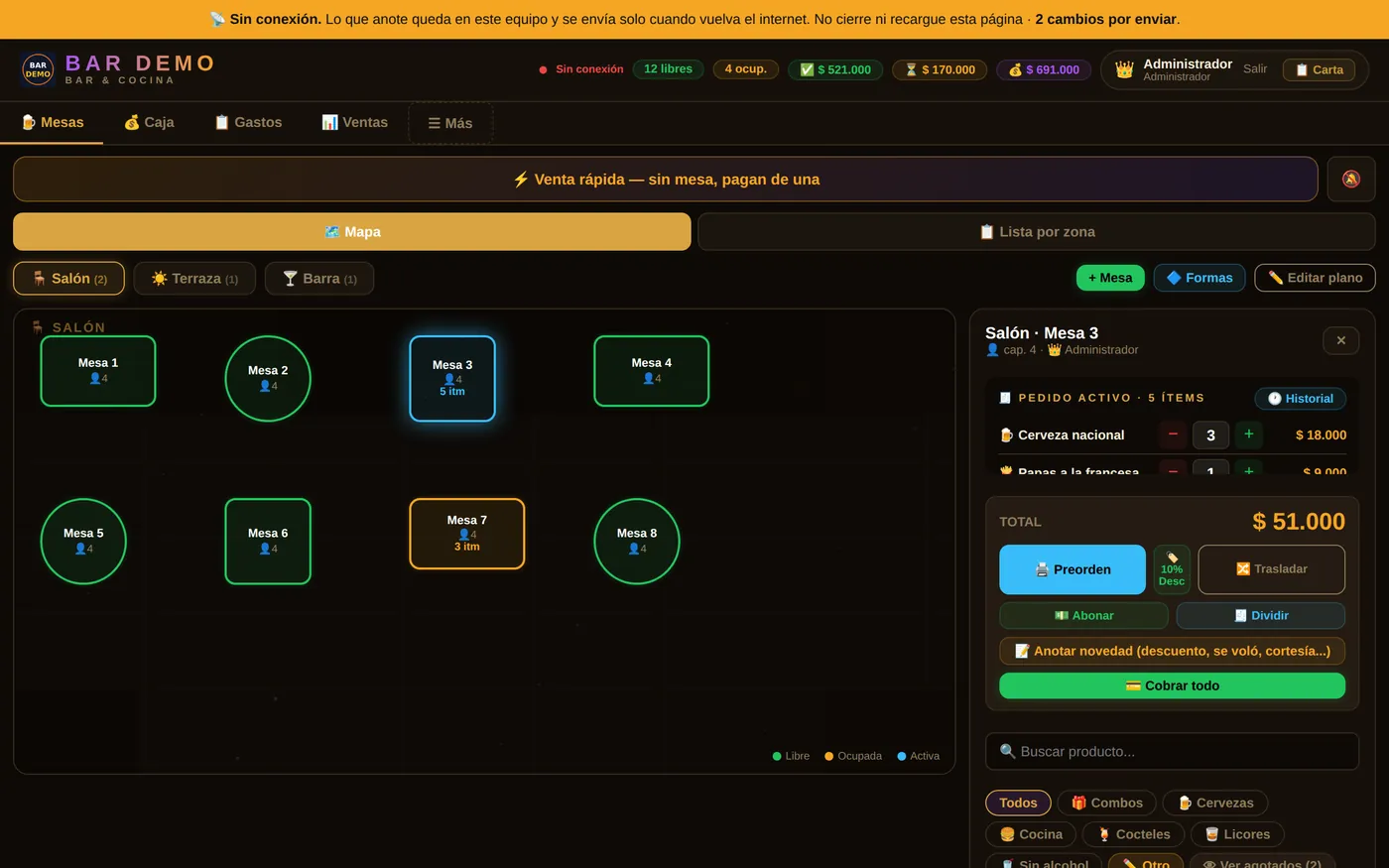Close the Mesa 3 order panel

(x=1340, y=340)
